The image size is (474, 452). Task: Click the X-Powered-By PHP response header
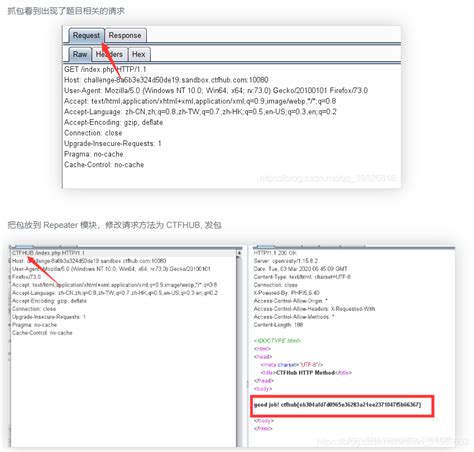[287, 293]
